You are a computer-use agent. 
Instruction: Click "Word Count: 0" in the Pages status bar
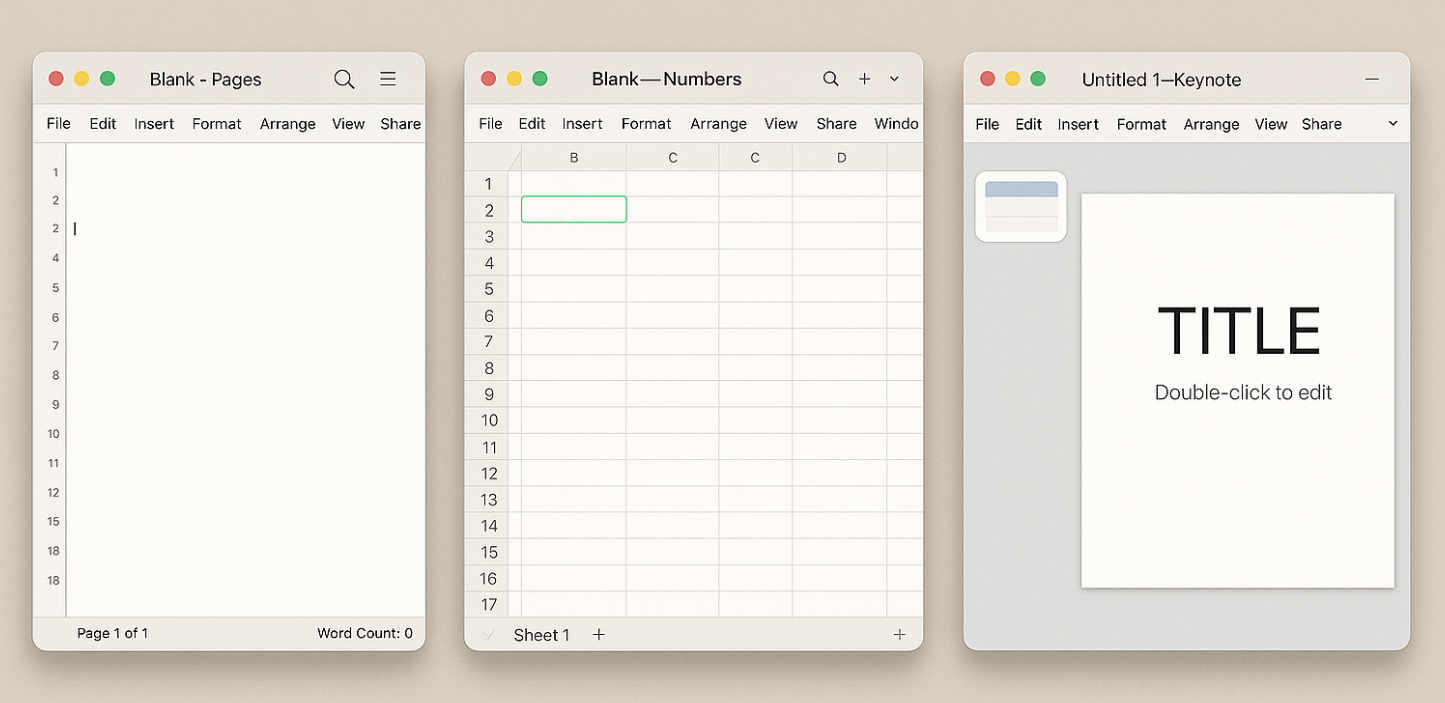coord(365,633)
